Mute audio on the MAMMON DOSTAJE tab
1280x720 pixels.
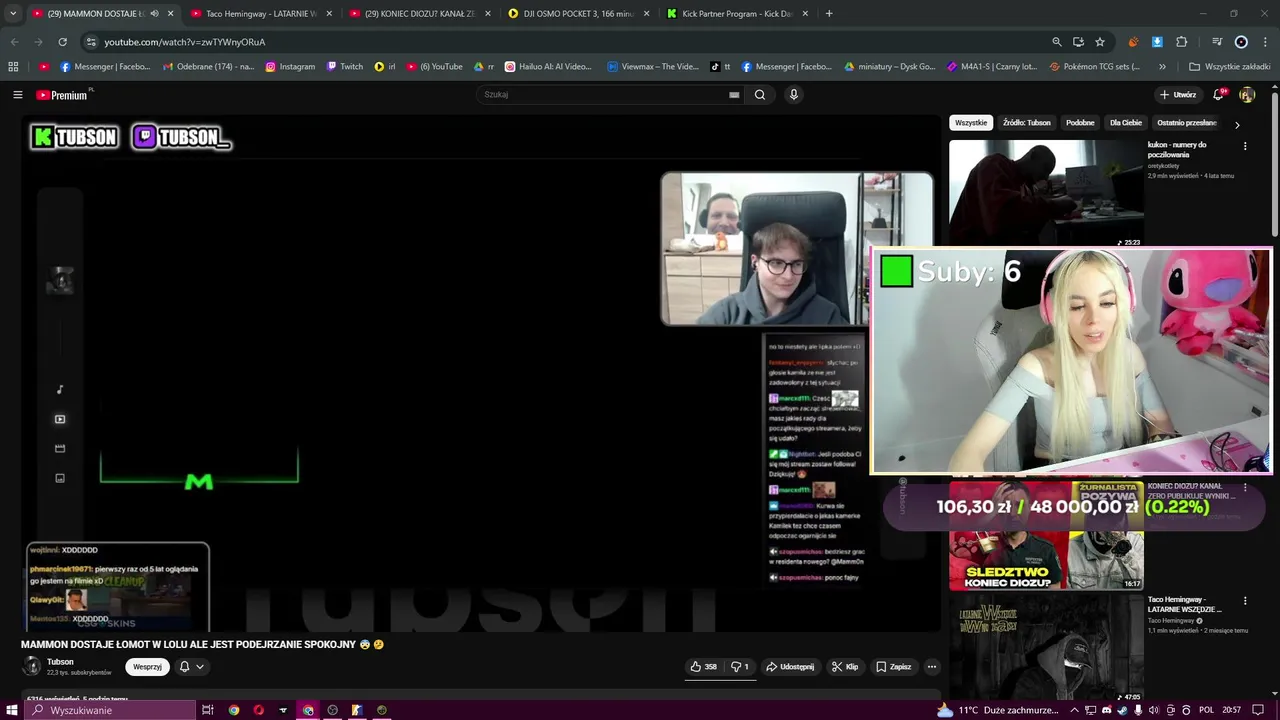[x=154, y=14]
